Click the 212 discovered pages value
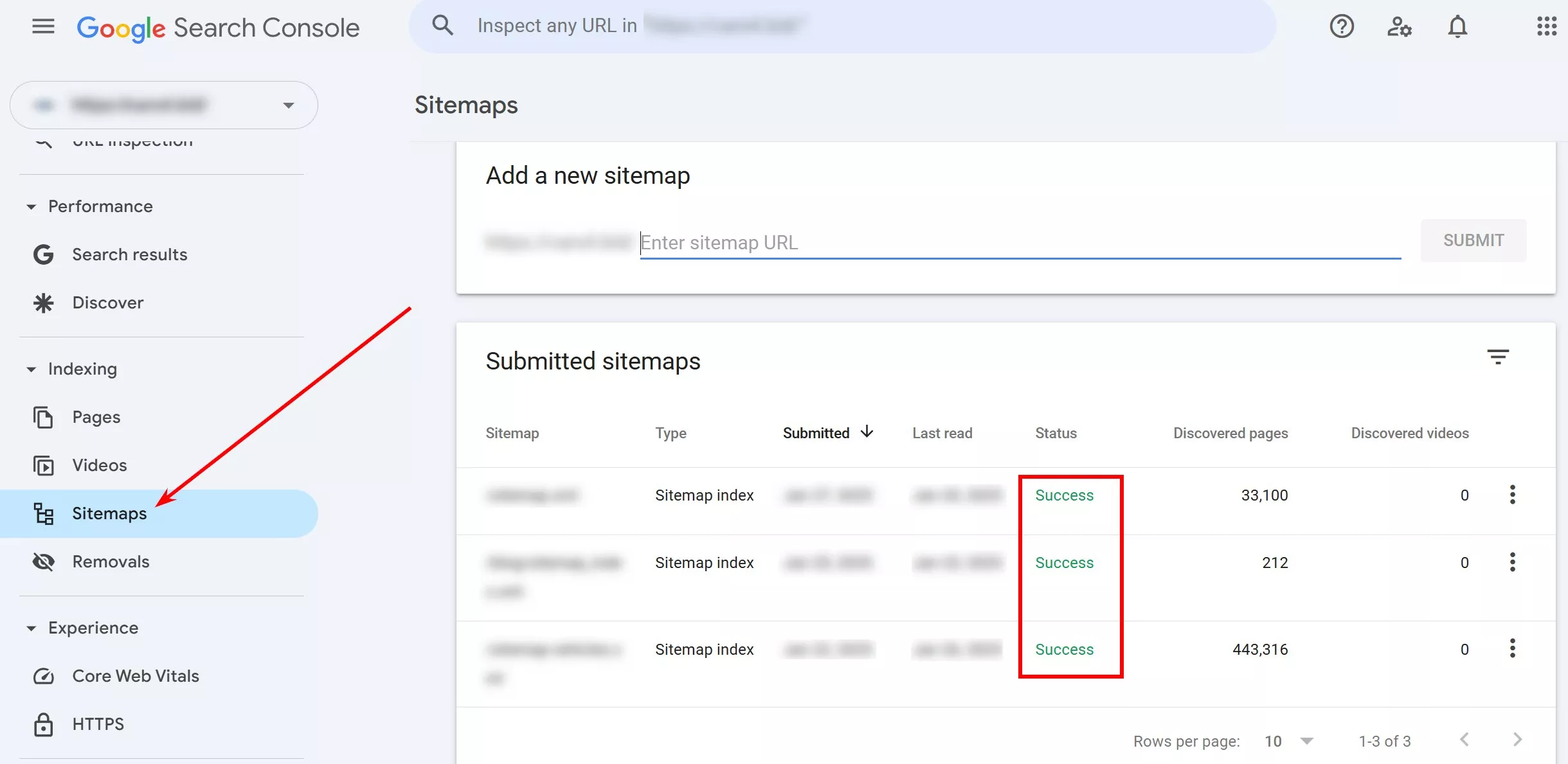The height and width of the screenshot is (764, 1568). click(x=1275, y=563)
